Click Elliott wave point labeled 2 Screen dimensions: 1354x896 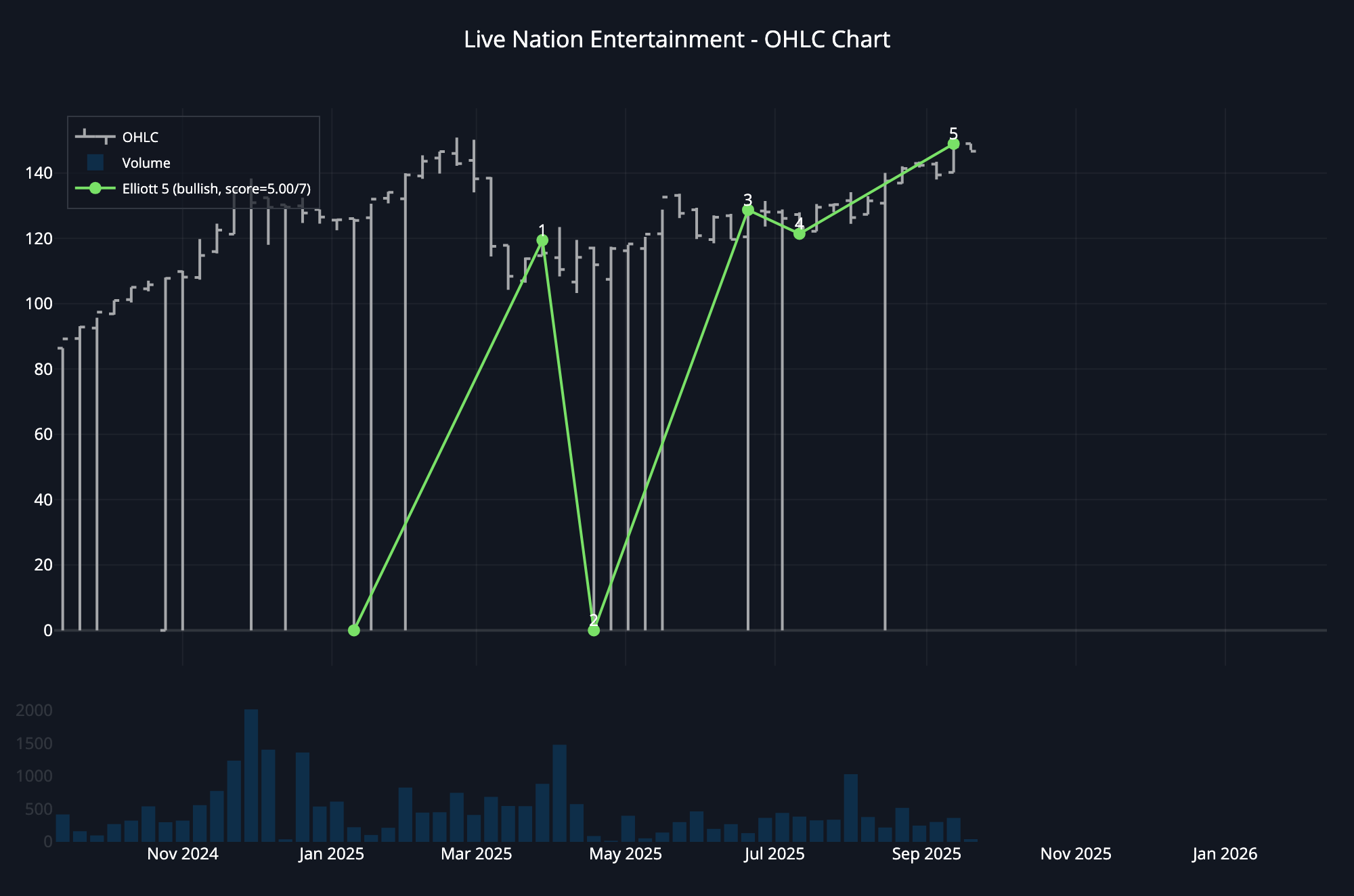tap(594, 630)
